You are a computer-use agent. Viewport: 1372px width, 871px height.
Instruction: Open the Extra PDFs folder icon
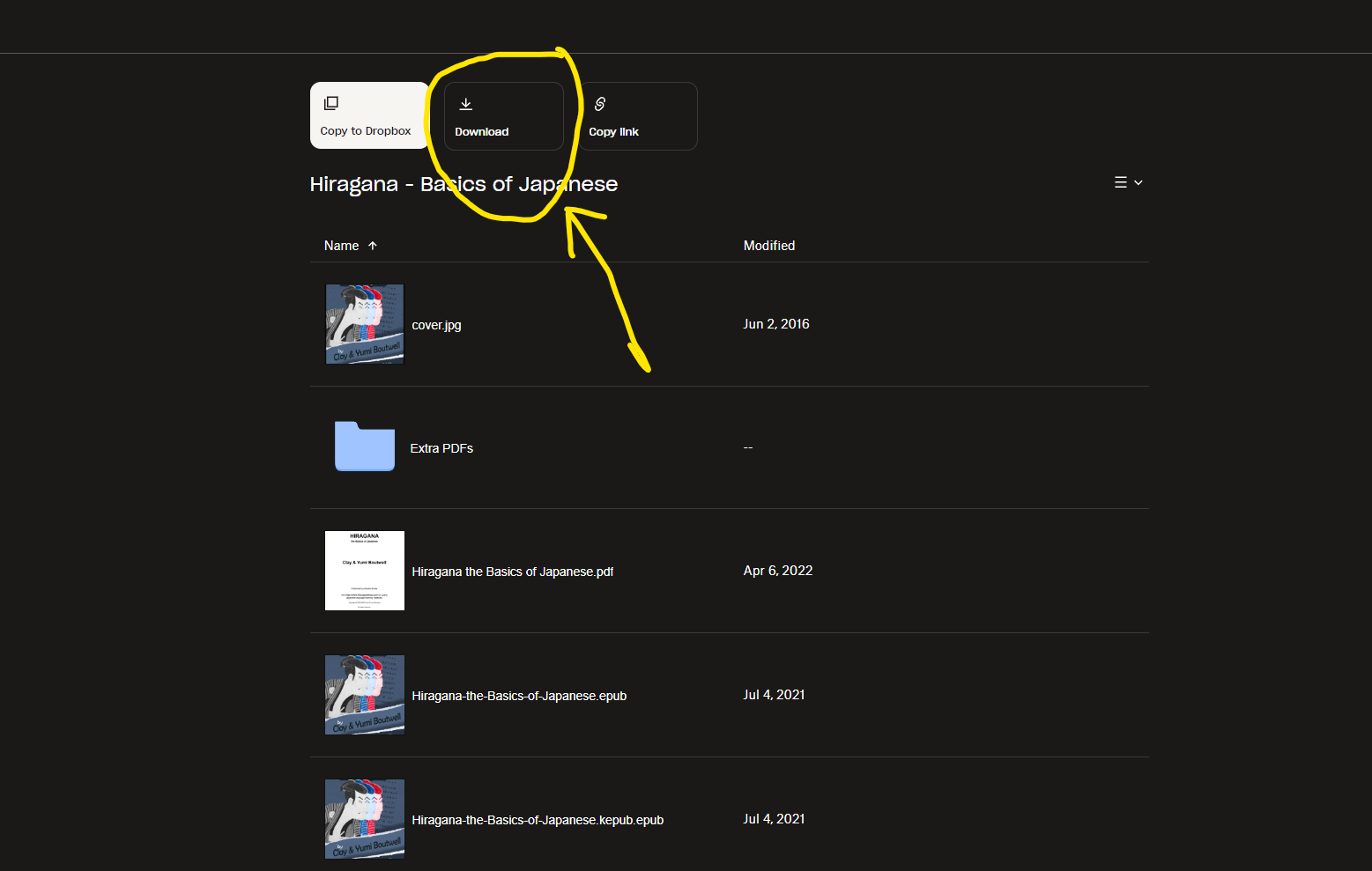click(365, 447)
